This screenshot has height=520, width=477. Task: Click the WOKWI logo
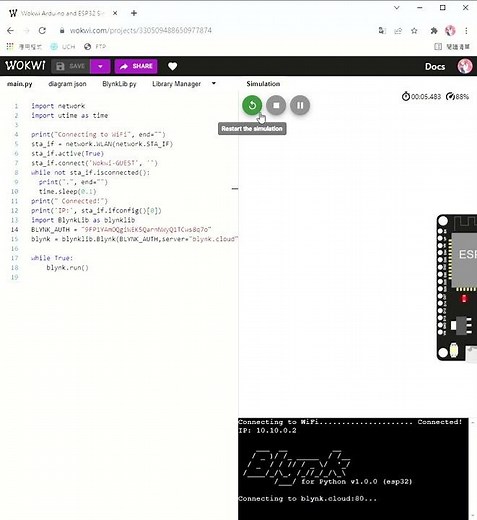pos(25,66)
